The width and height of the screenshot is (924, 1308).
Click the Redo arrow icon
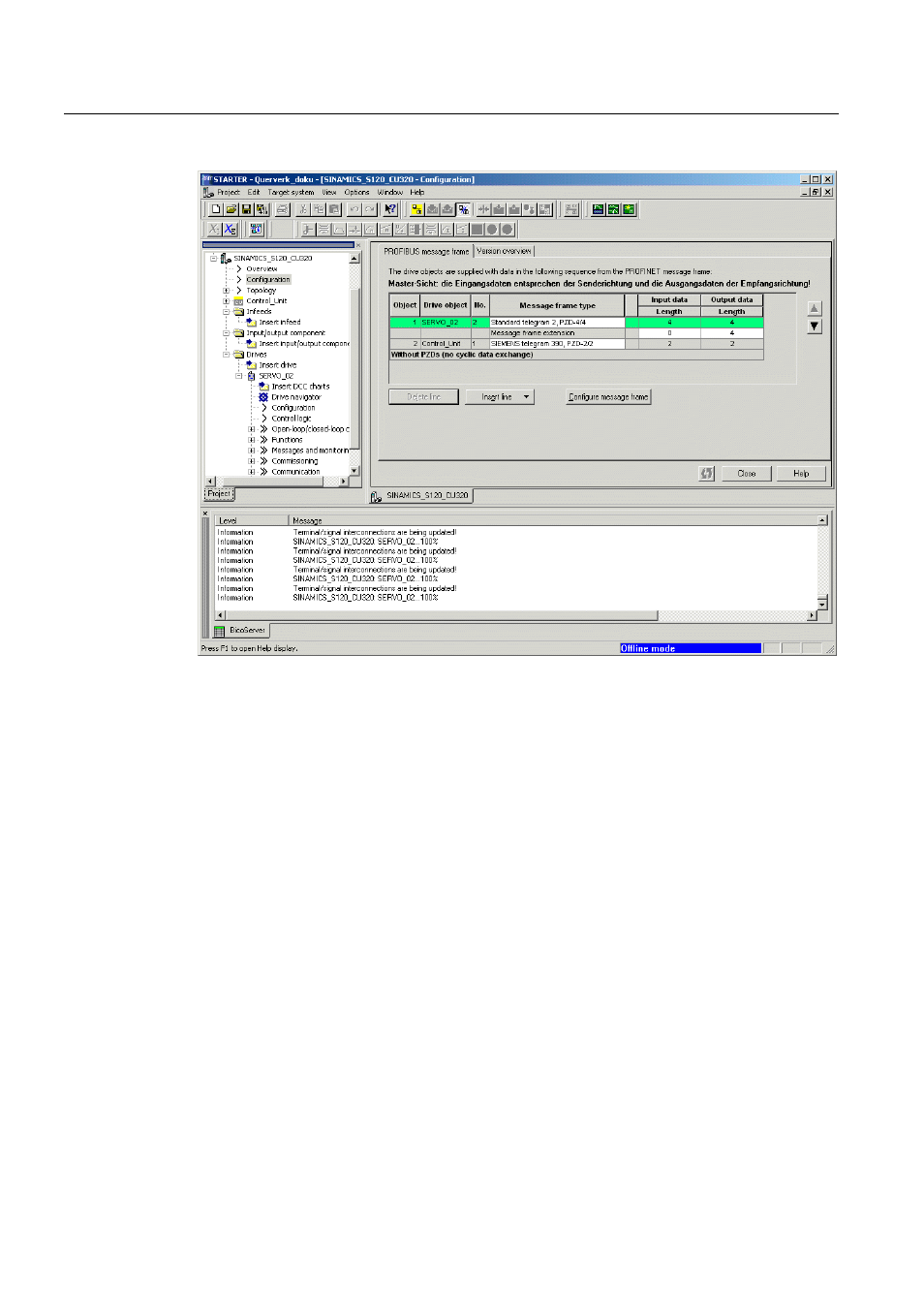coord(370,209)
